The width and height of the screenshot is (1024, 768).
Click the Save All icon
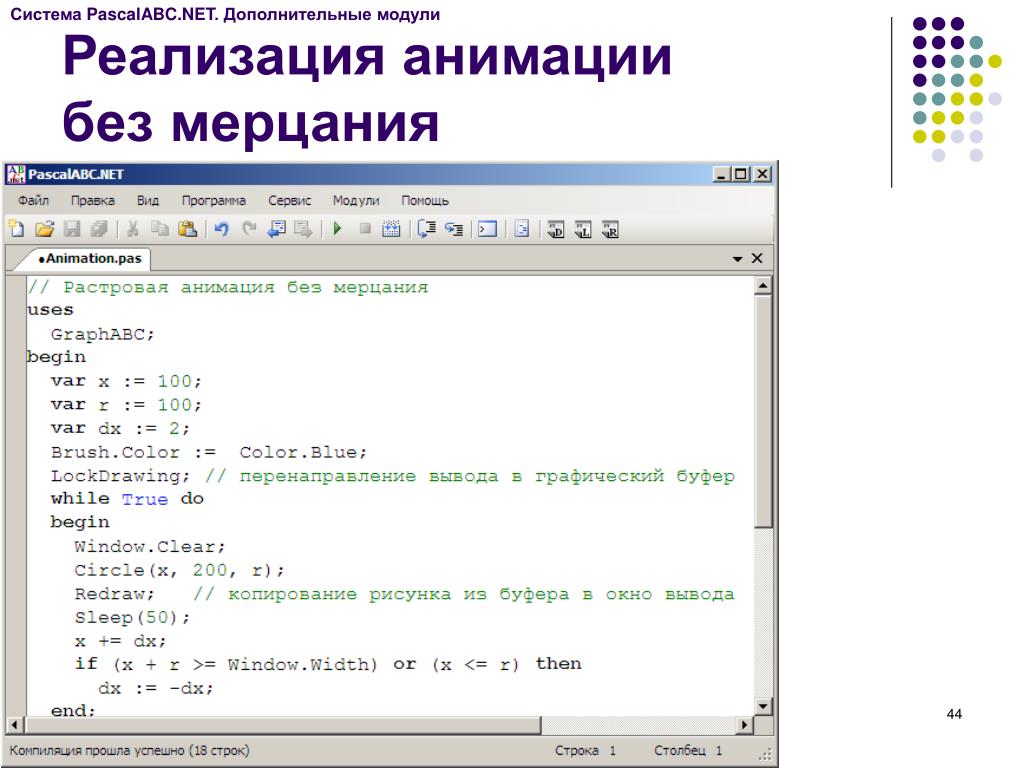point(99,229)
